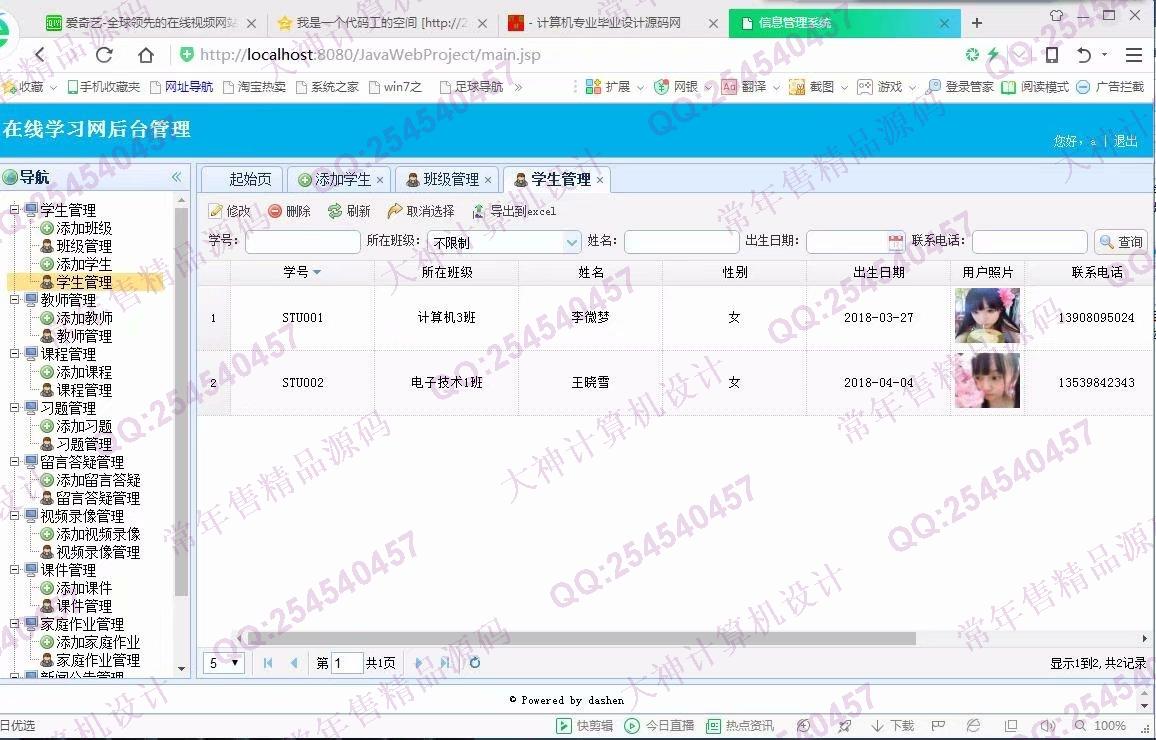Click the 删除 (delete) toolbar icon
The width and height of the screenshot is (1156, 740).
click(x=289, y=211)
